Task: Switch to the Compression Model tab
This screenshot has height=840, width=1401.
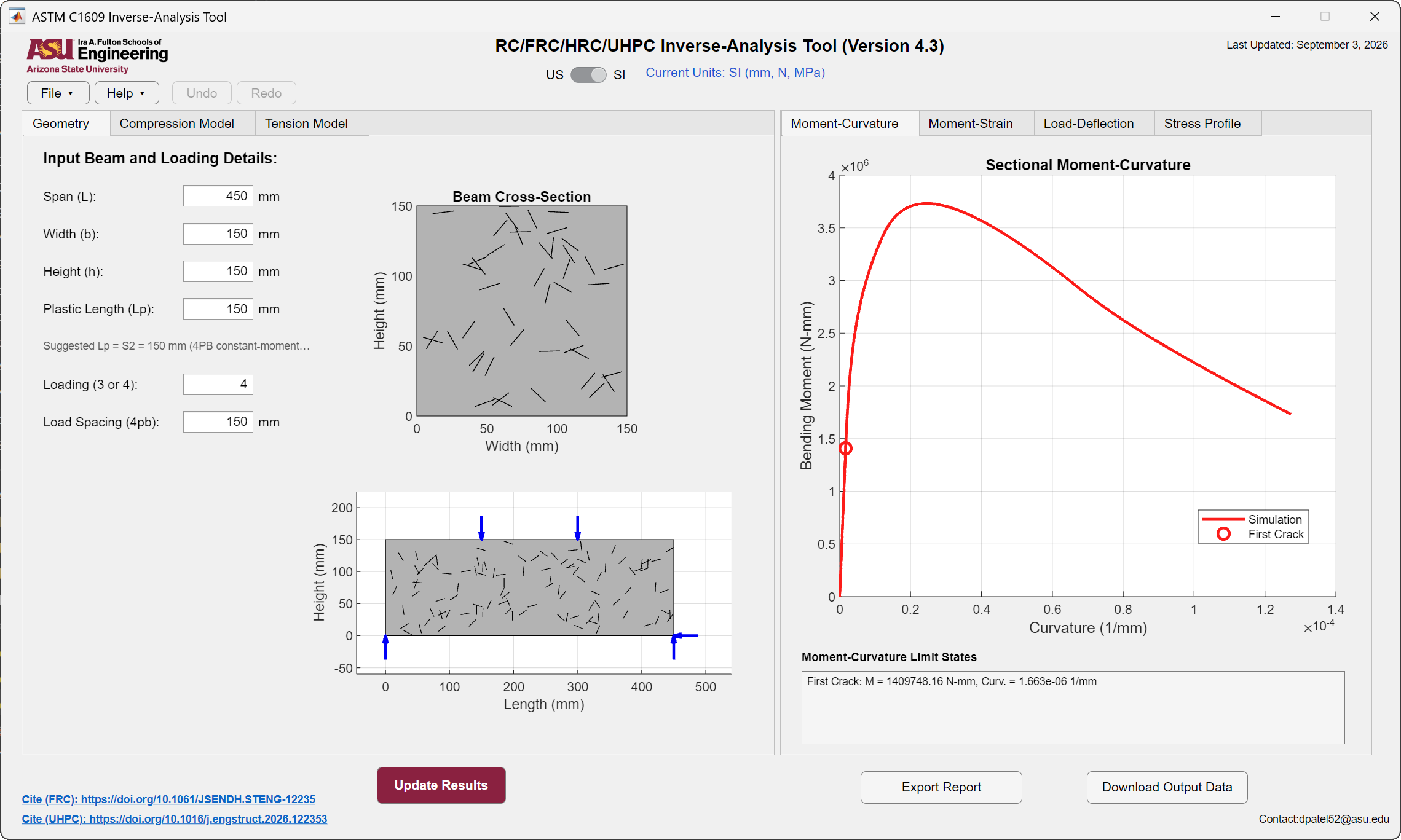Action: tap(176, 124)
